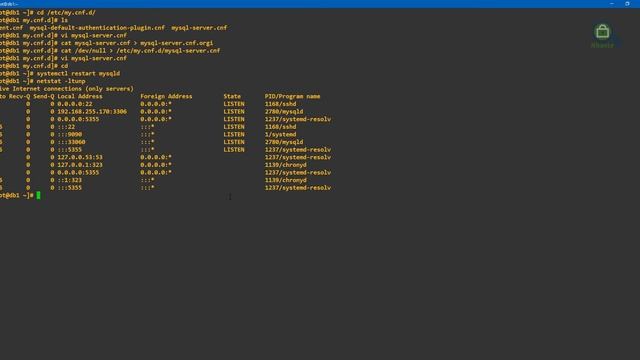Click 'mysql-server.cnf' in the ls output line

tap(199, 28)
